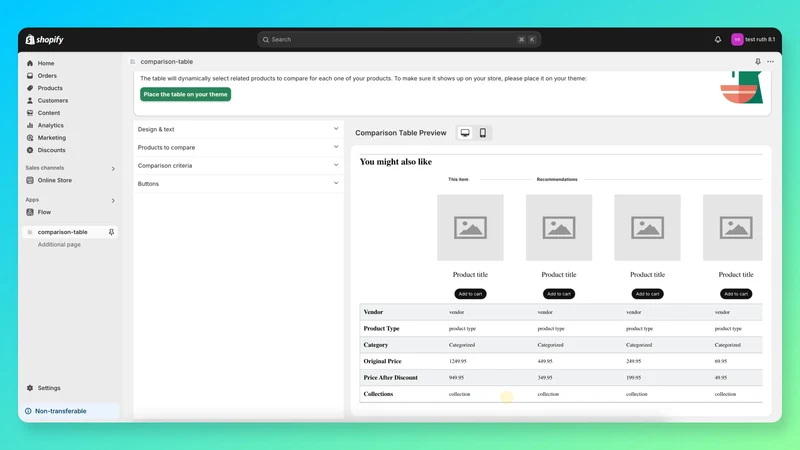Viewport: 800px width, 450px height.
Task: Switch the preview to mobile view
Action: [483, 133]
